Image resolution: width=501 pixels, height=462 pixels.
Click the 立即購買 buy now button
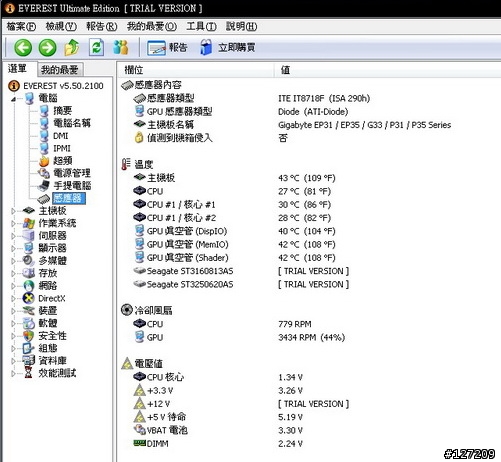pos(228,48)
